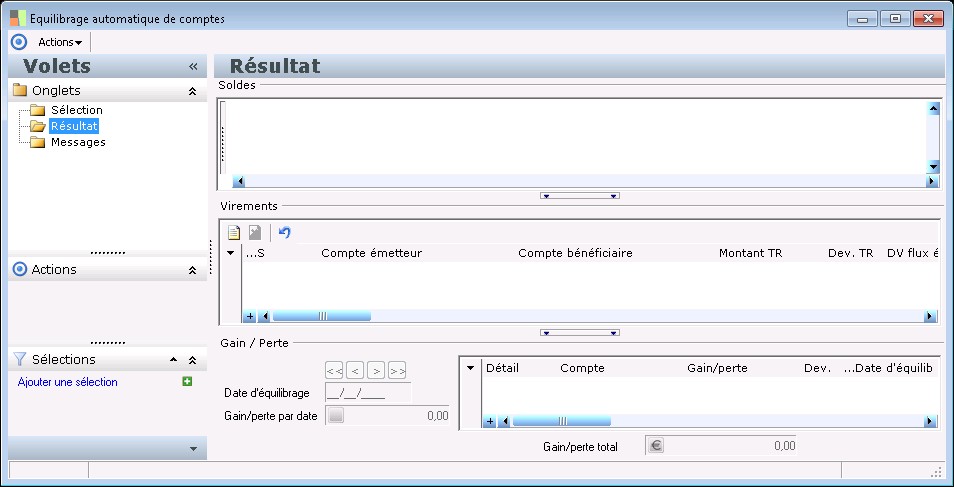Click the Date d'équilibrage input field
Screen dimensions: 954x487
click(x=369, y=393)
